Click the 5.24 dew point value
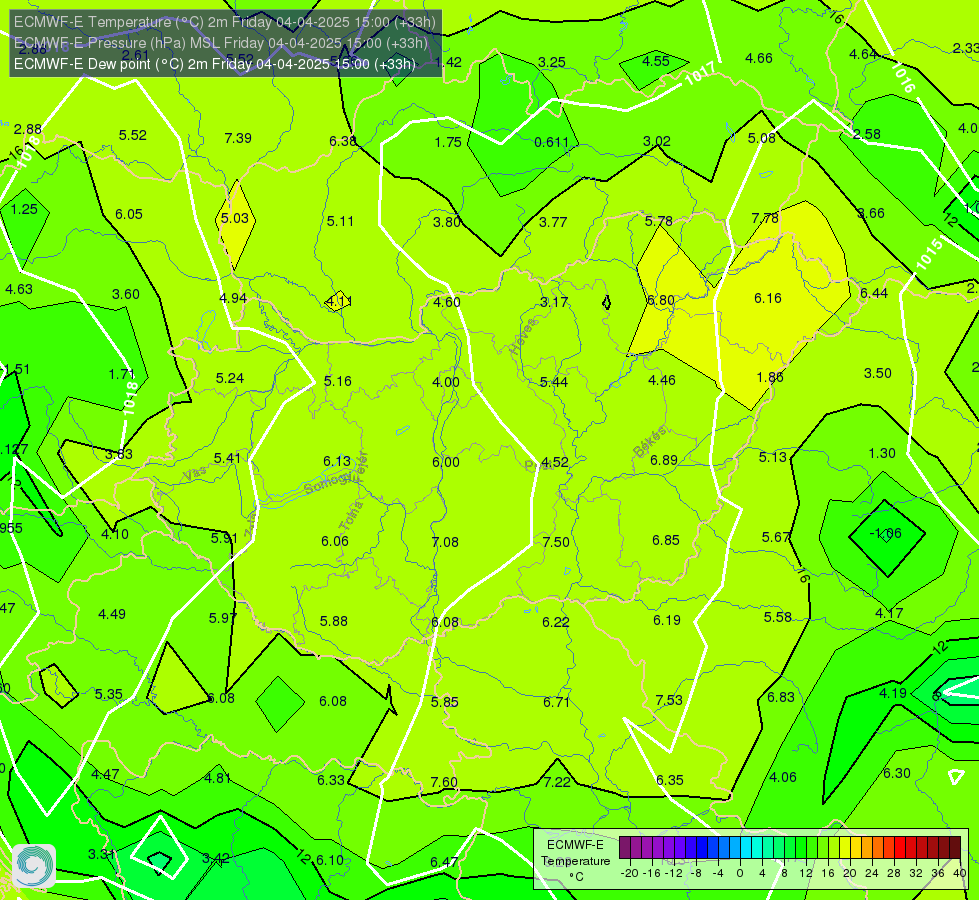Screen dimensions: 979x900 point(230,378)
